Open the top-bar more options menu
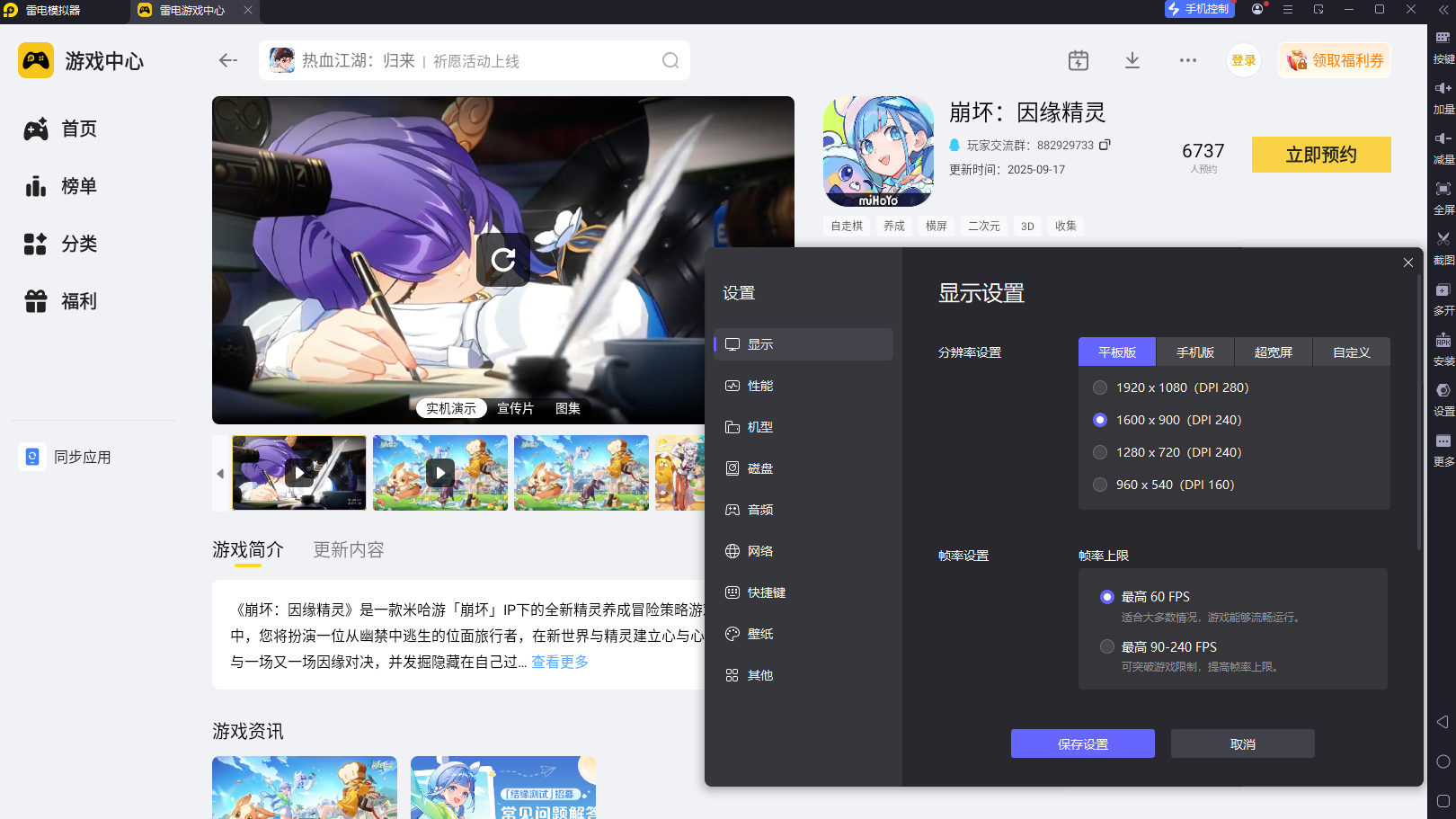The width and height of the screenshot is (1456, 819). 1187,60
